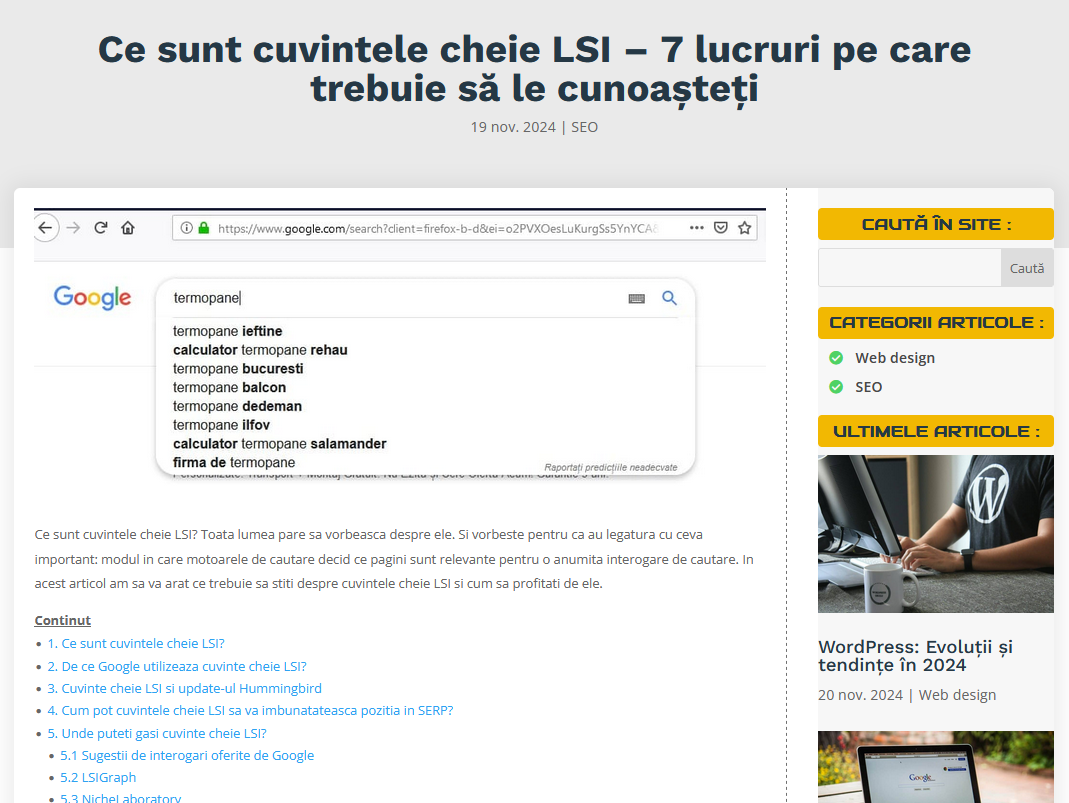Type in the site search input field
The height and width of the screenshot is (803, 1069).
[909, 268]
